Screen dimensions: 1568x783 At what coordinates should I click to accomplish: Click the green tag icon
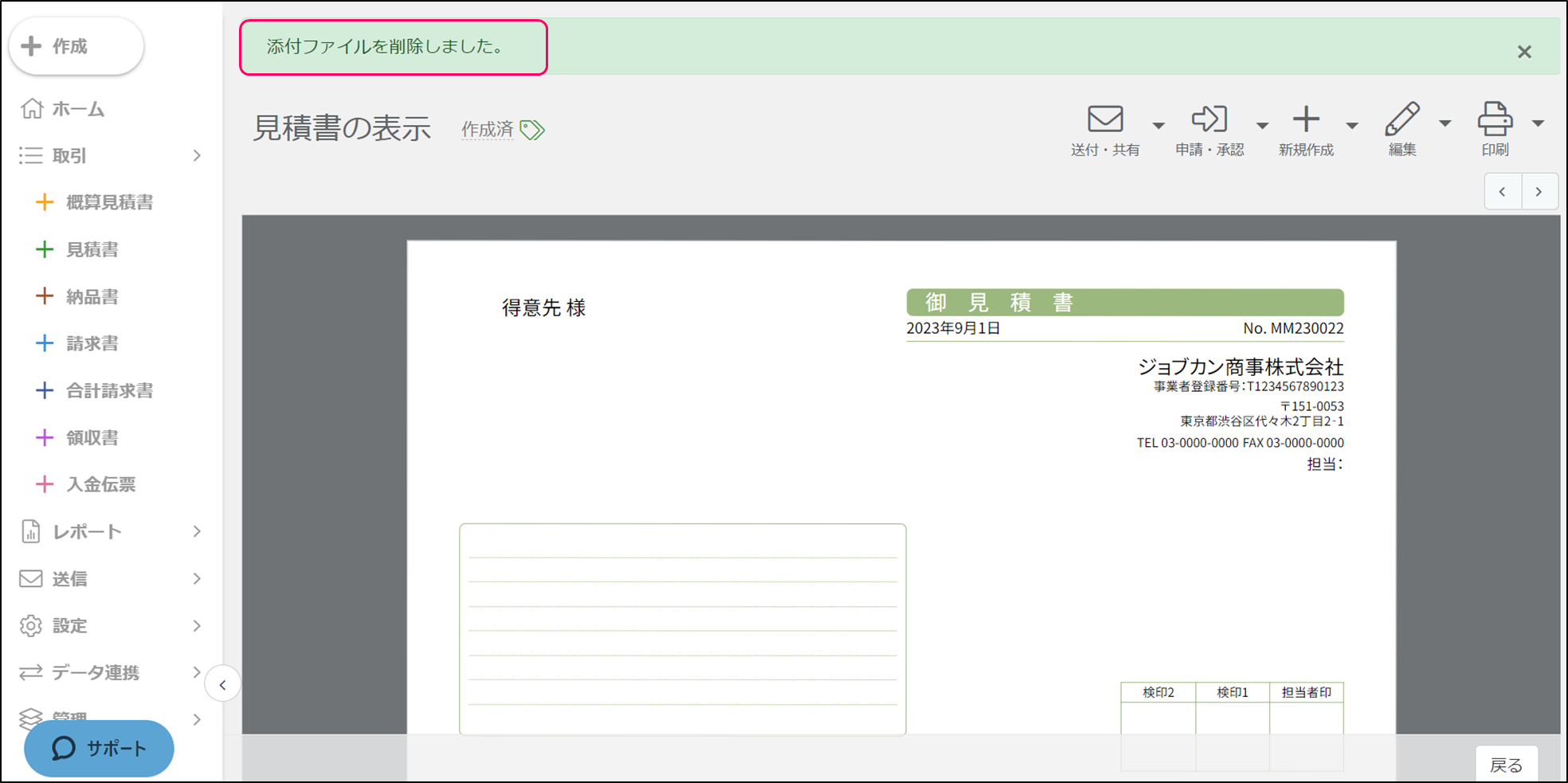532,129
